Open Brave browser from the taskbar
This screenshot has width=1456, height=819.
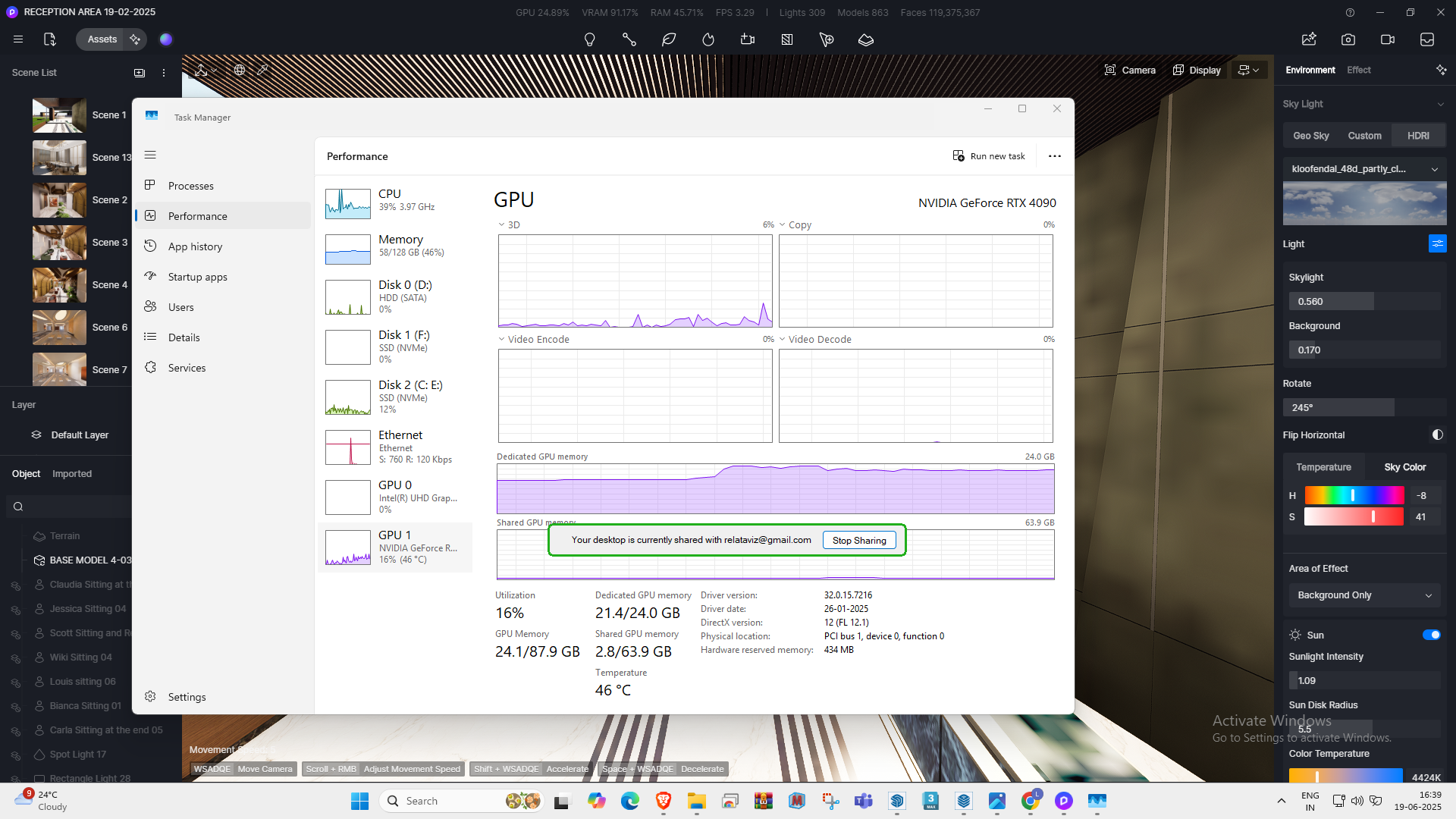point(664,801)
